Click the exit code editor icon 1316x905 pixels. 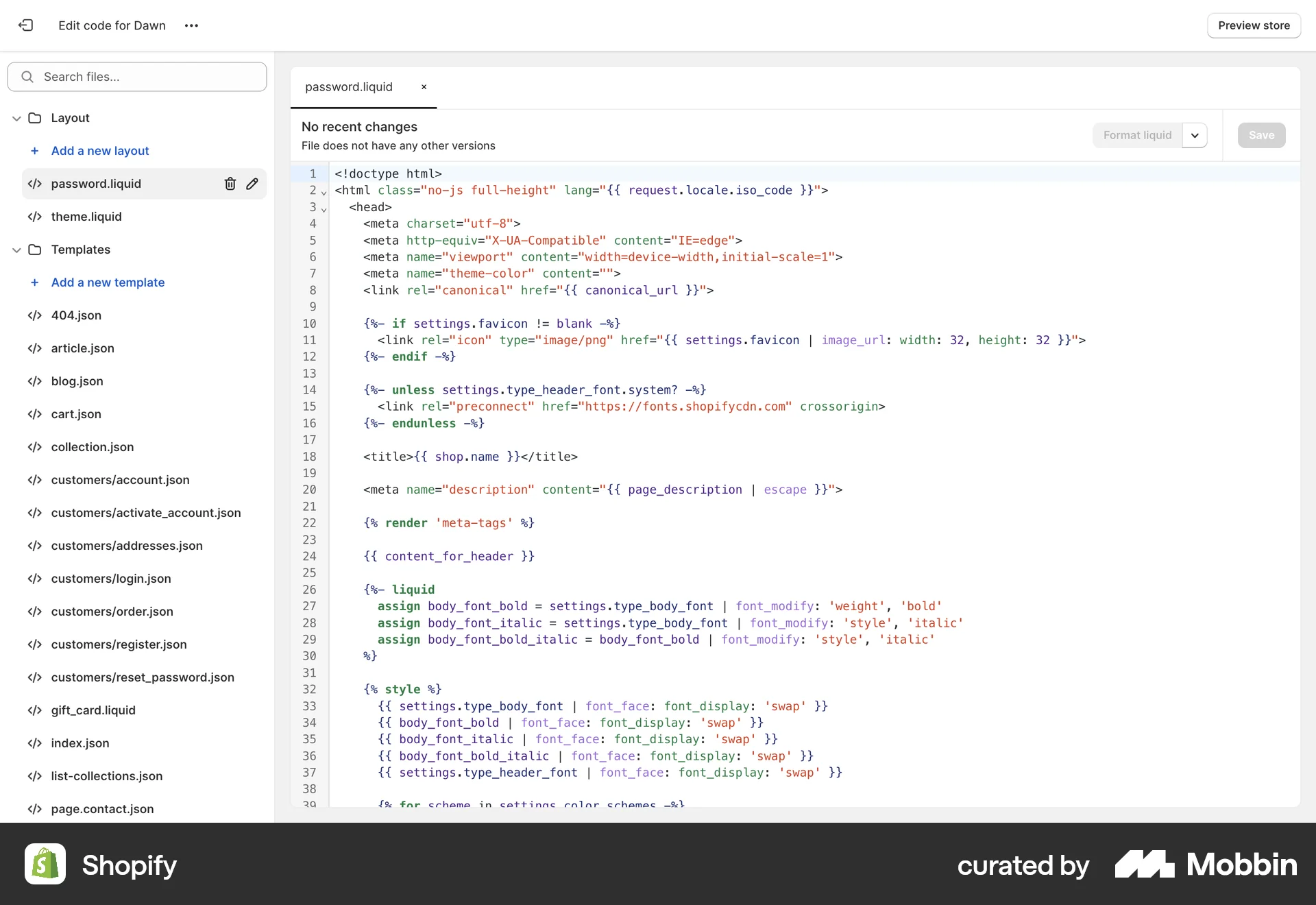26,25
